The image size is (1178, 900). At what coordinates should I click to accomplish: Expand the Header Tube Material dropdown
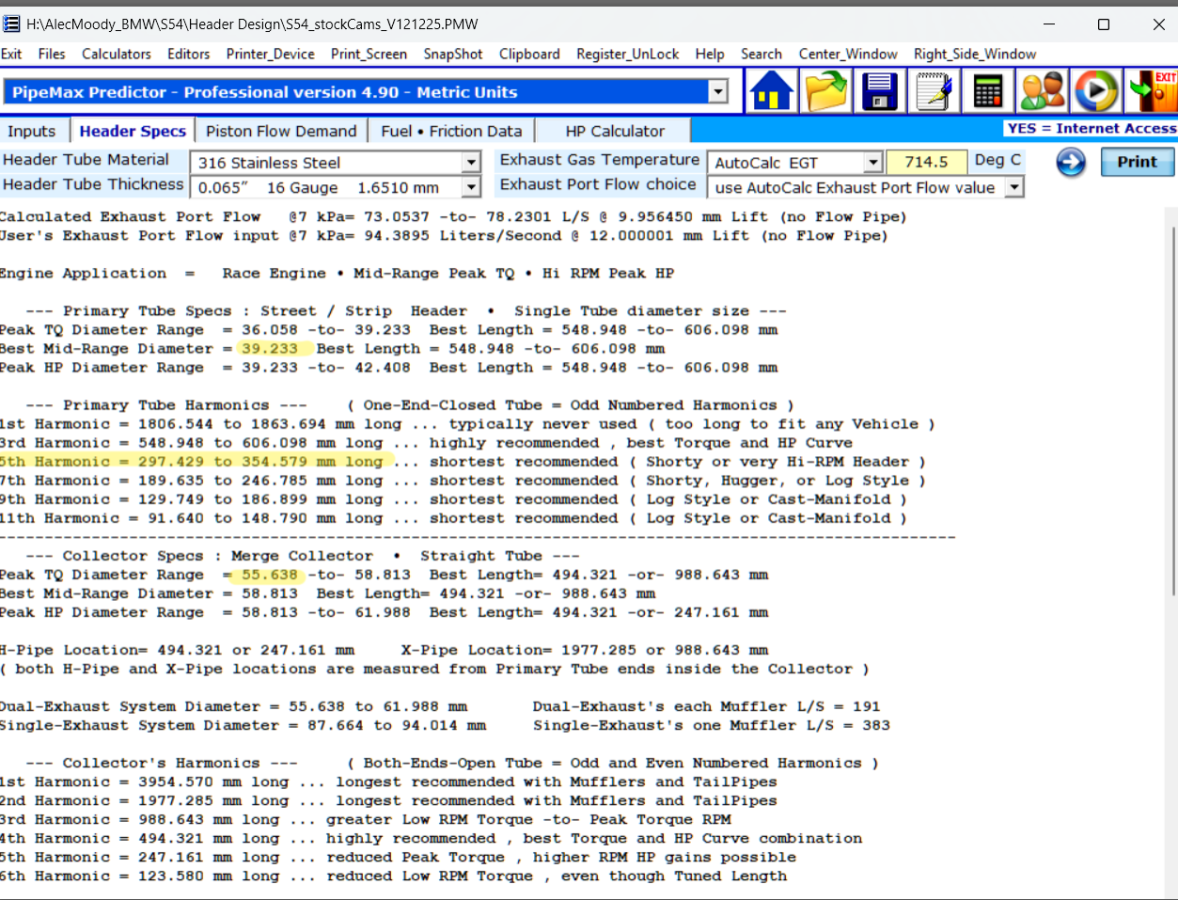point(470,162)
